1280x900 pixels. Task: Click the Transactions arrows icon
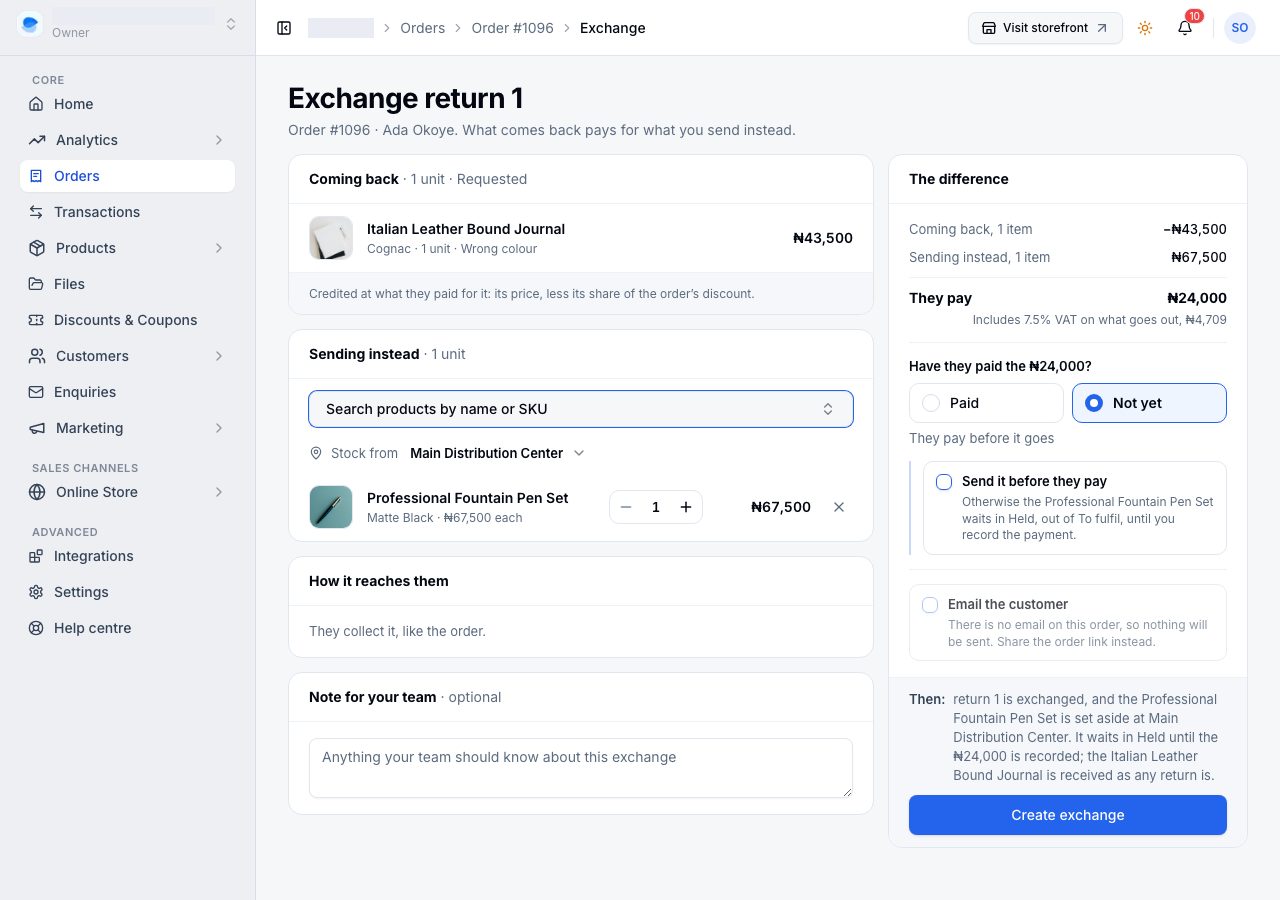click(x=37, y=212)
